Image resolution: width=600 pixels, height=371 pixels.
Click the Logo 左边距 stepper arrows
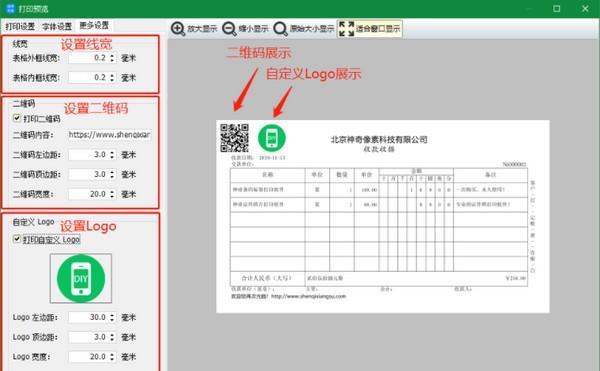pos(112,317)
